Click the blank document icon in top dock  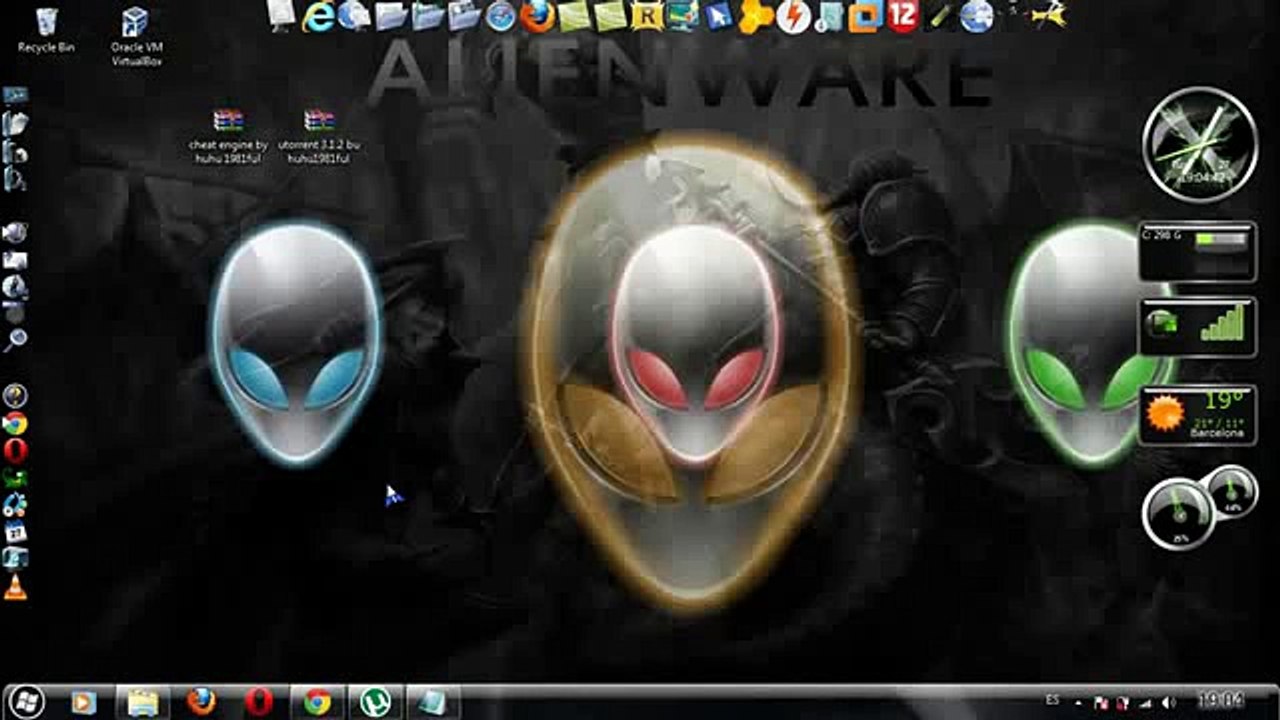tap(282, 15)
